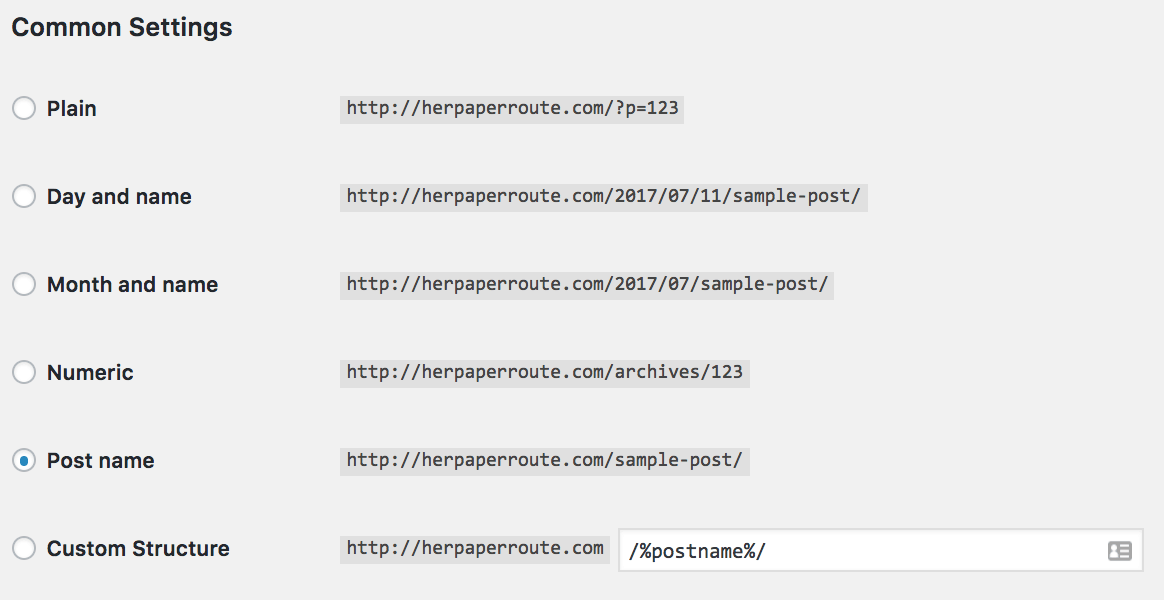Click the 2017/07/sample-post URL example
Screen dimensions: 1164x600
(586, 284)
